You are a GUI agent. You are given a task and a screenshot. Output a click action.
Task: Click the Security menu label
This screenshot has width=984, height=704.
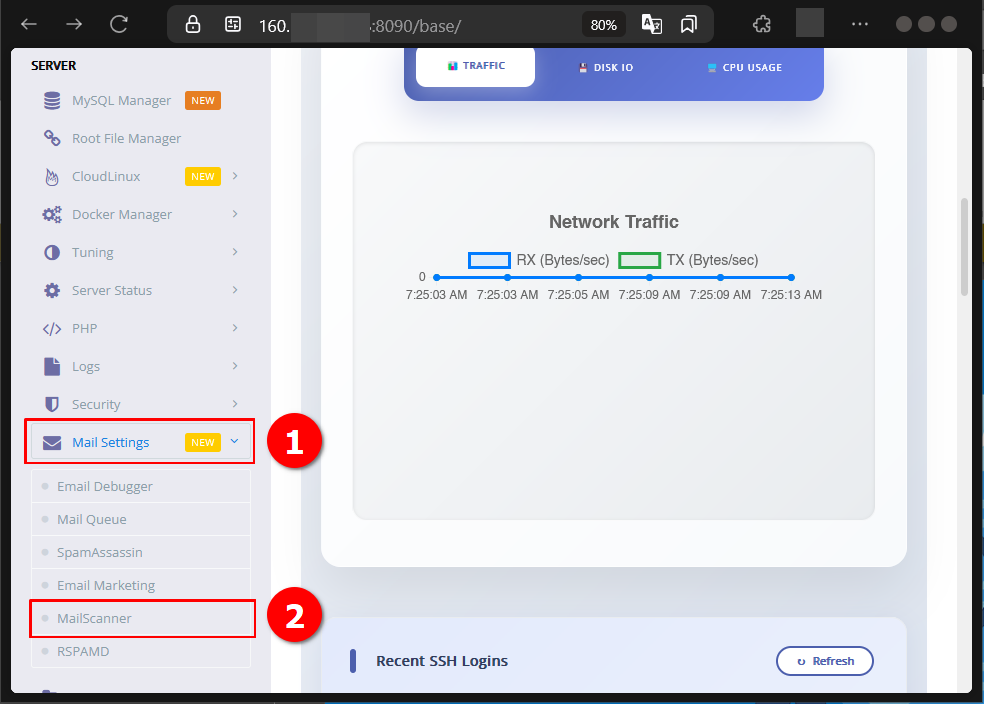(96, 404)
